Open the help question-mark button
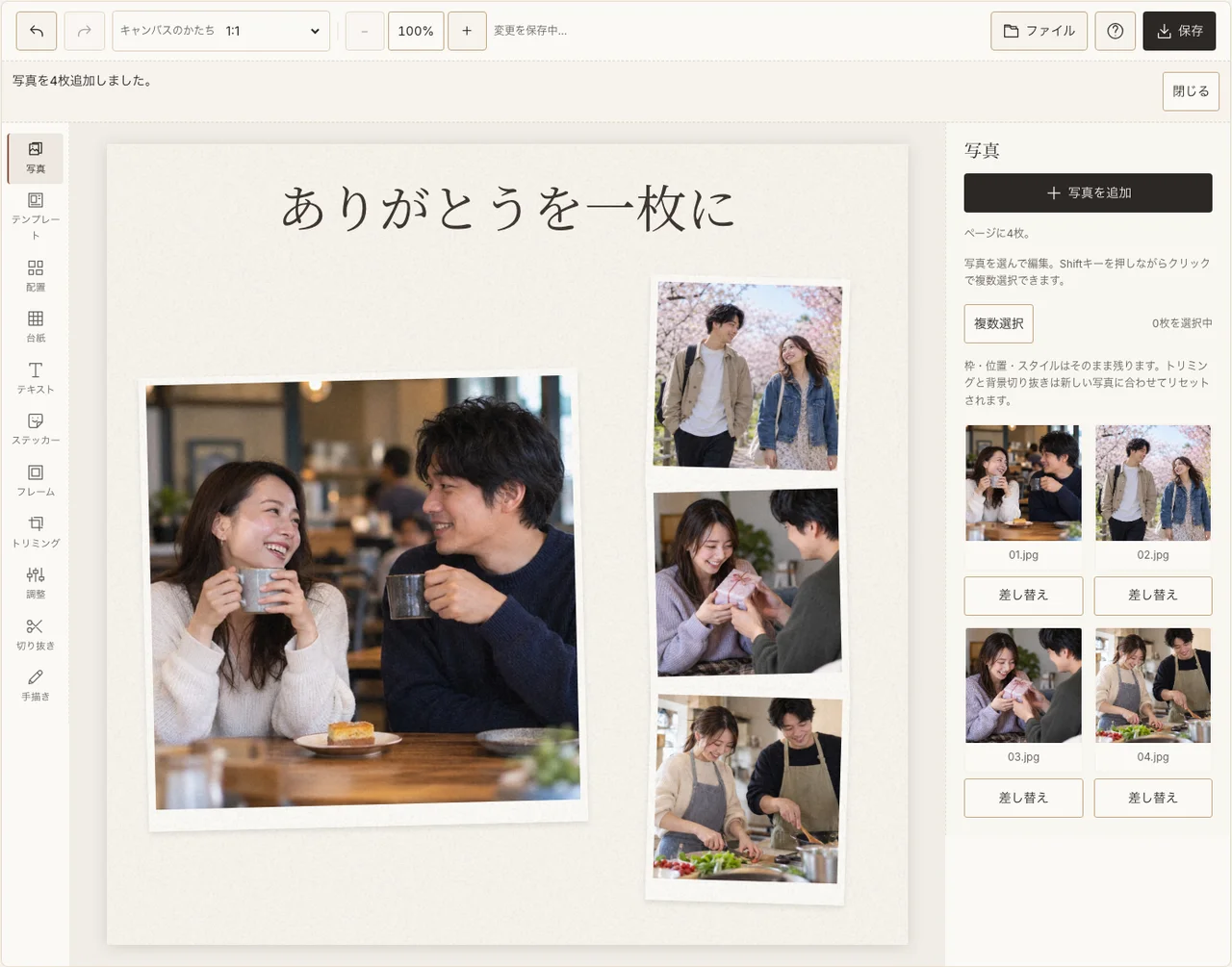The width and height of the screenshot is (1232, 967). [1115, 31]
